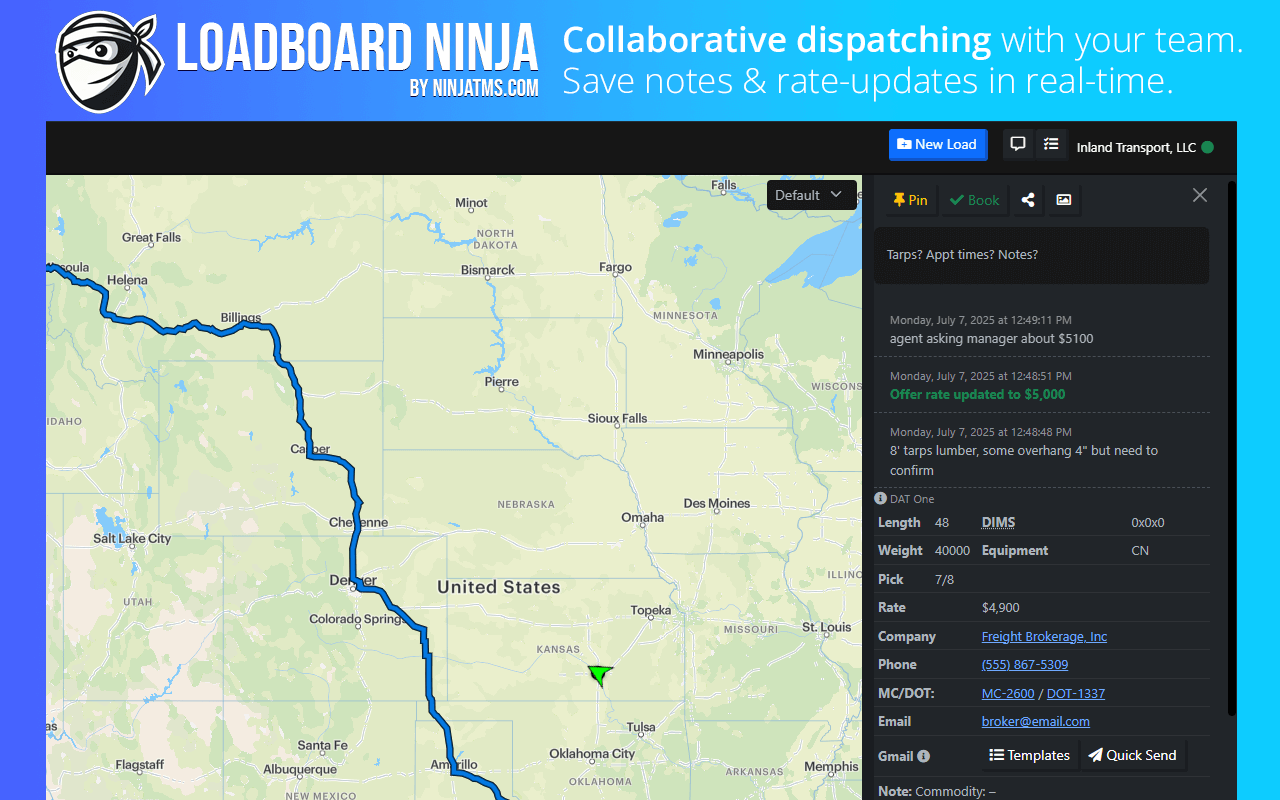Screen dimensions: 1280x800
Task: Click Flagstaff on the map
Action: click(139, 766)
